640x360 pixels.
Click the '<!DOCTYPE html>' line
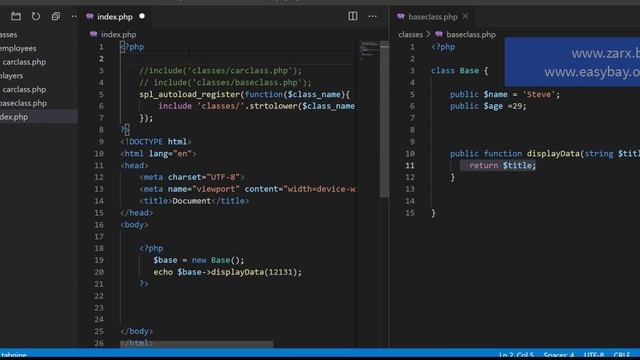[156, 142]
